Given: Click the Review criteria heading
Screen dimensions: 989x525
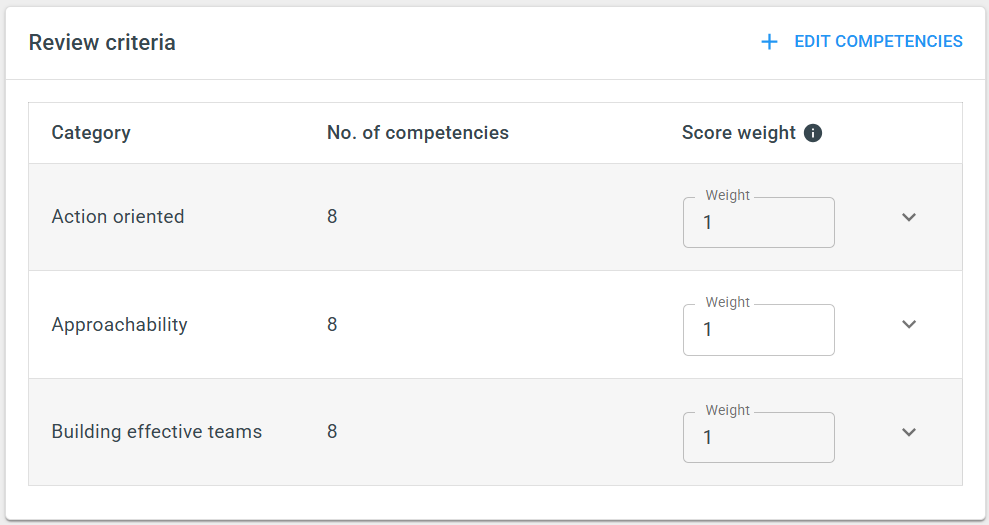Looking at the screenshot, I should click(102, 42).
